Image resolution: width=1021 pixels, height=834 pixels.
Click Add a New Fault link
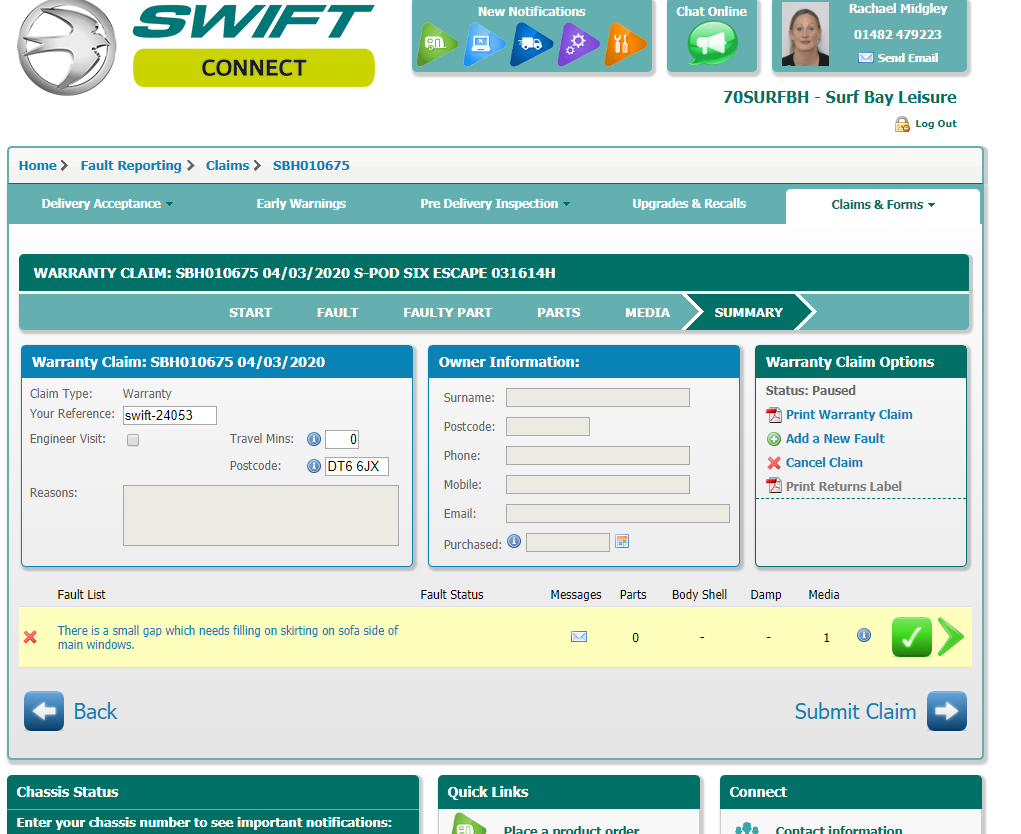tap(835, 439)
